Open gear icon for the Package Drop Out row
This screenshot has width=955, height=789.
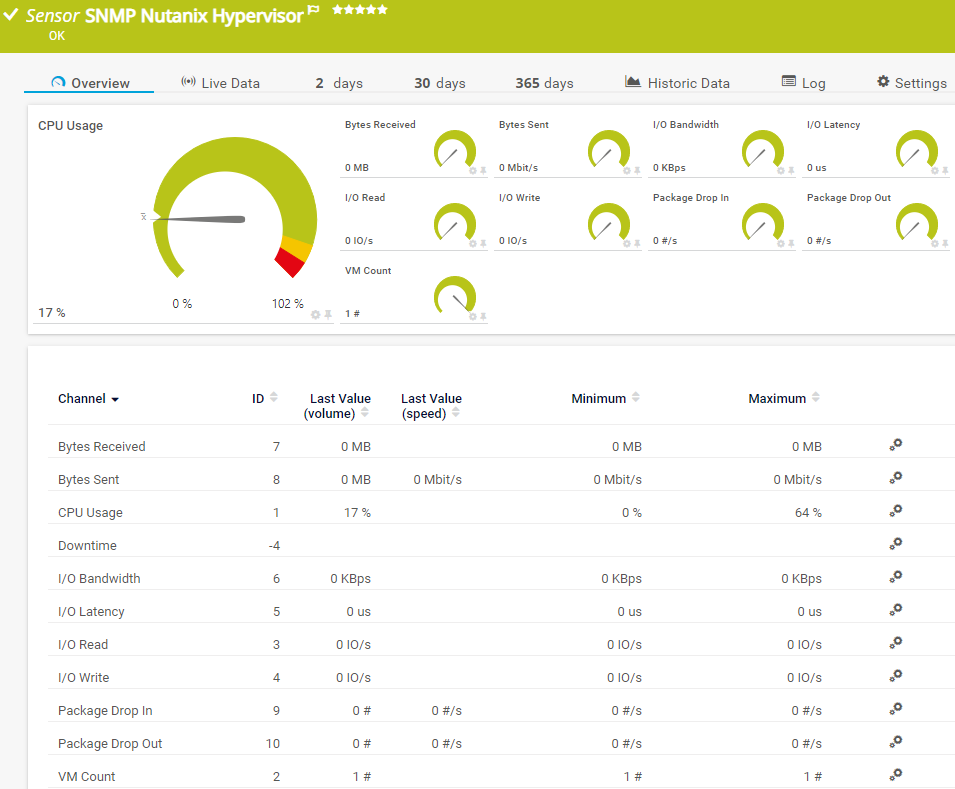click(896, 742)
